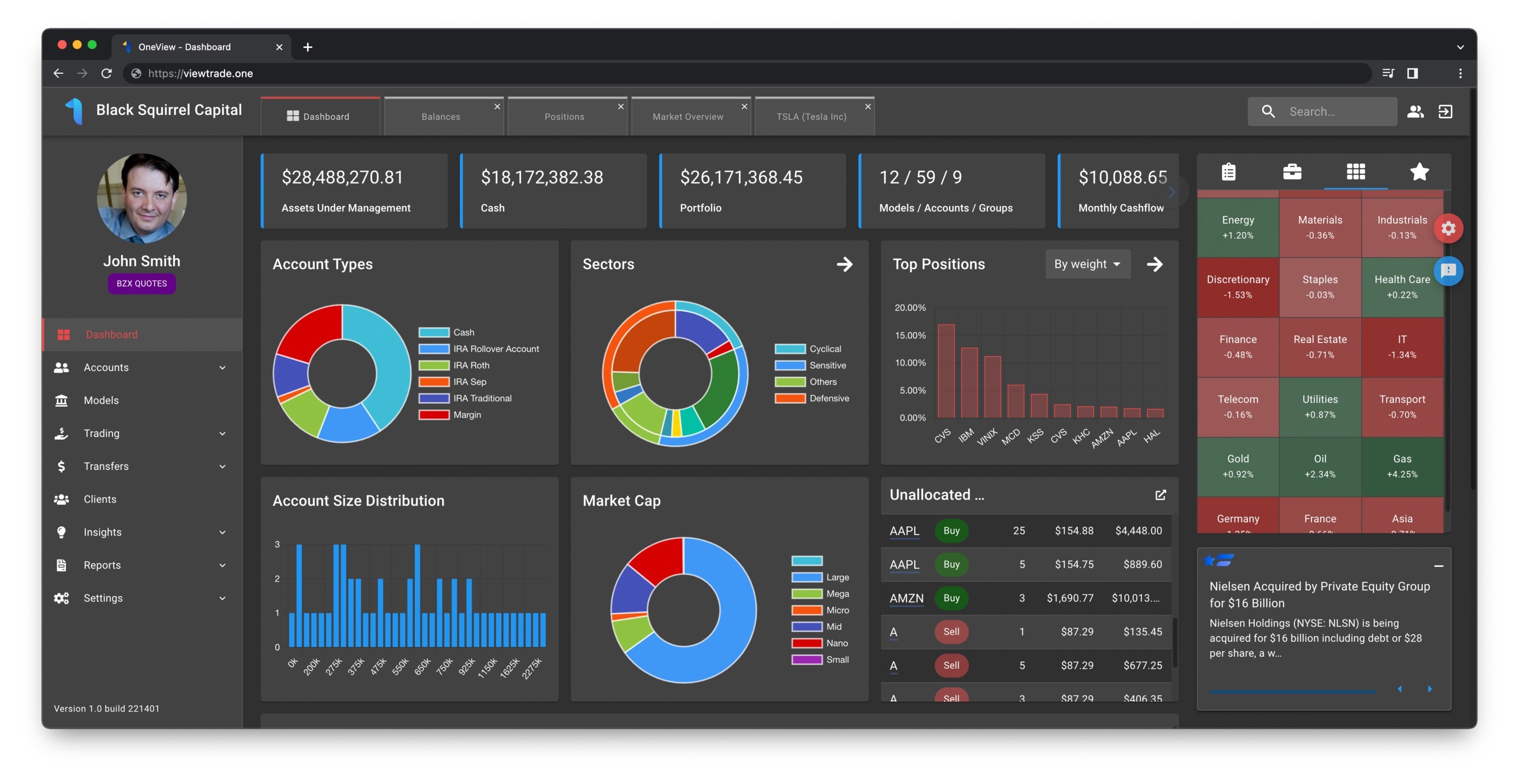The height and width of the screenshot is (784, 1519).
Task: Click the briefcase icon in top-right panel
Action: [x=1290, y=171]
